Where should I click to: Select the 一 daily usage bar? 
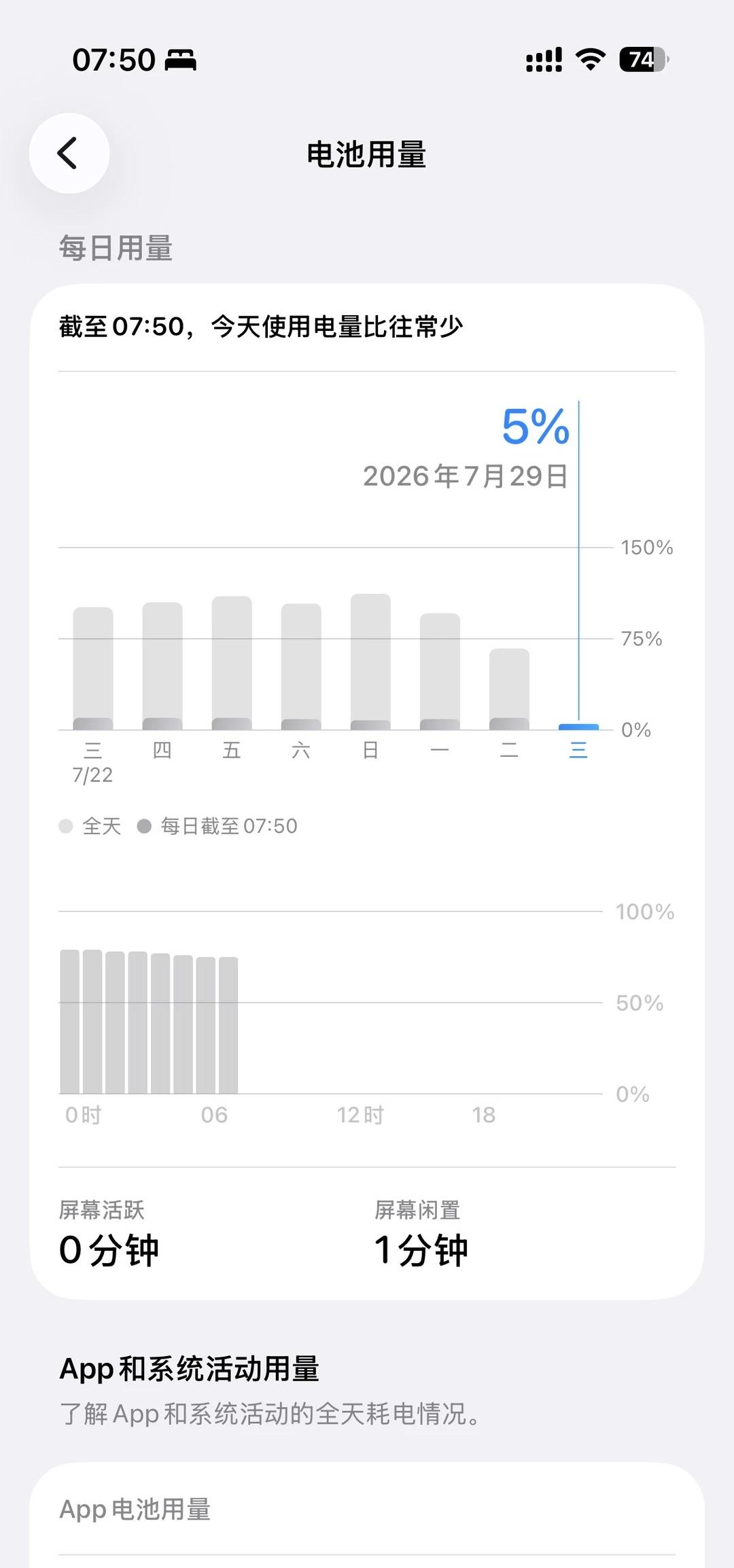click(440, 672)
